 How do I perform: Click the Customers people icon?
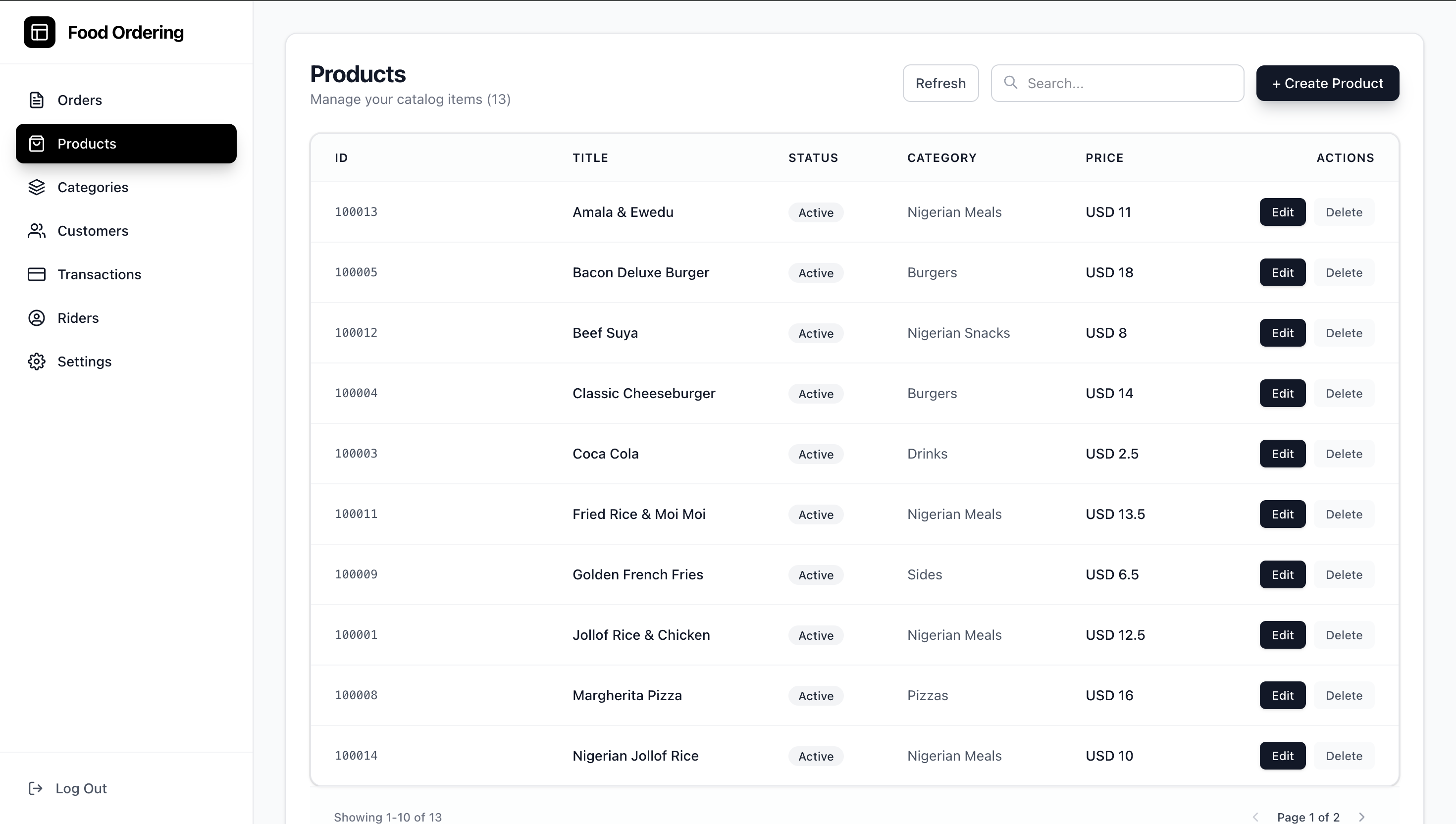(x=37, y=231)
